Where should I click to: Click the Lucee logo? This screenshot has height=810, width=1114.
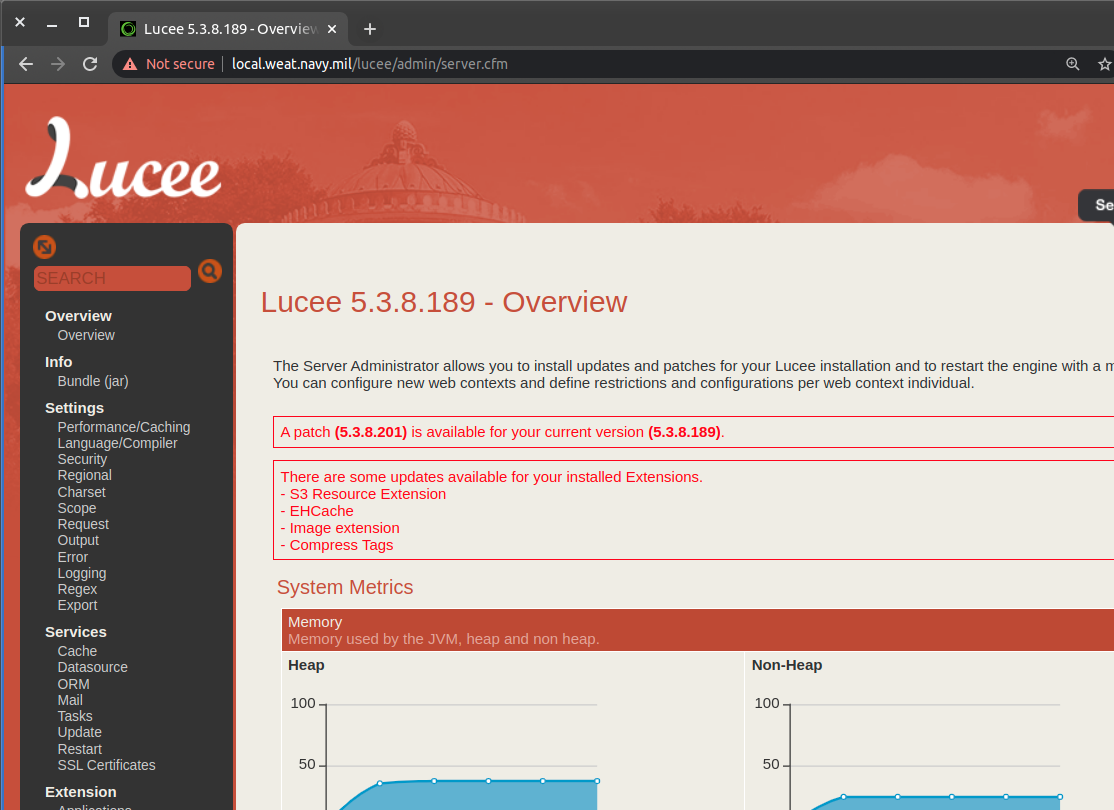click(124, 158)
